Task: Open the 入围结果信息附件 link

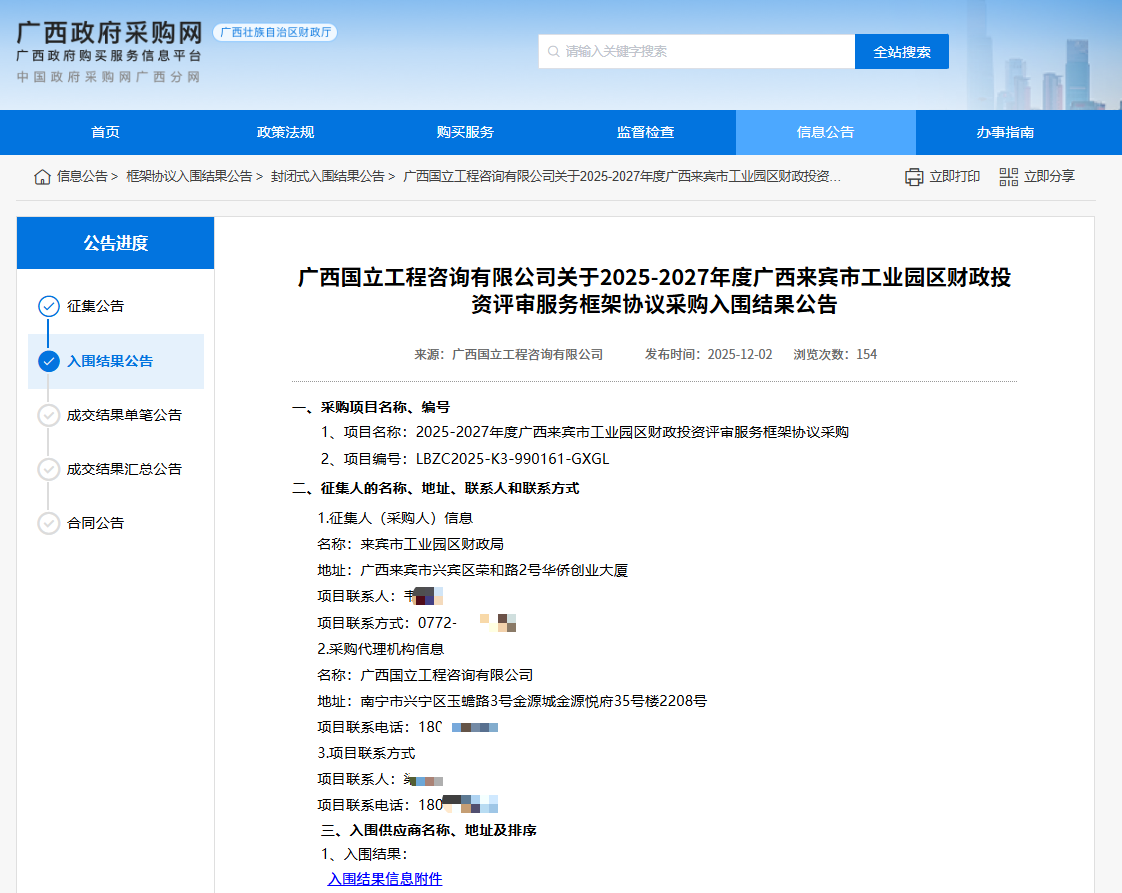Action: 384,879
